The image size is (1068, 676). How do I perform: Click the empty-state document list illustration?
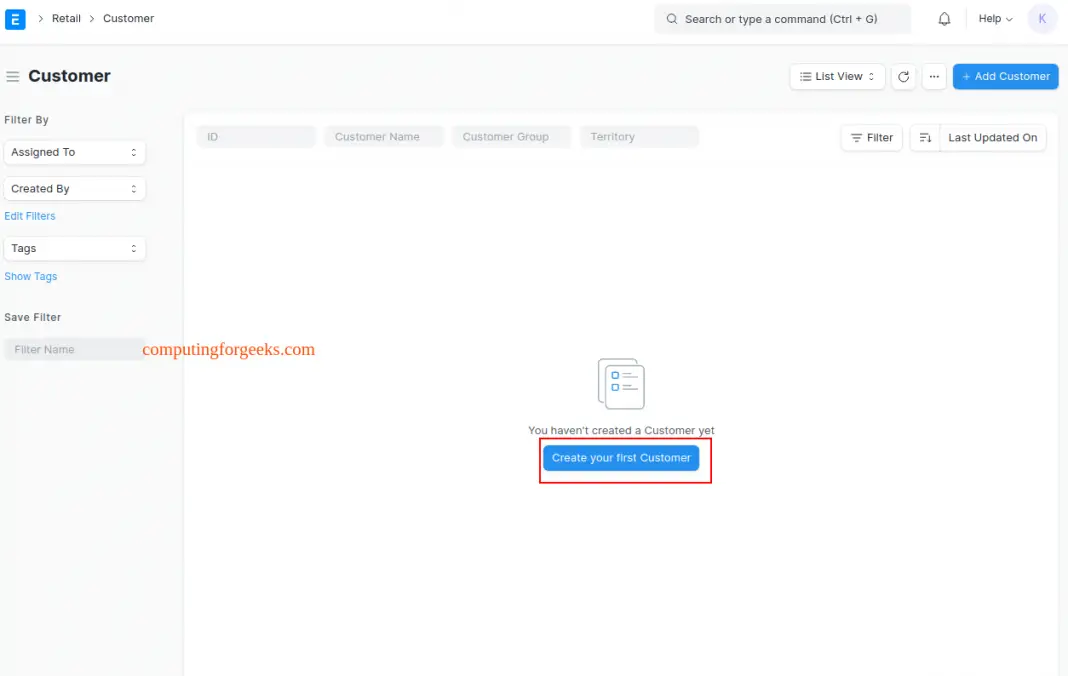coord(621,384)
